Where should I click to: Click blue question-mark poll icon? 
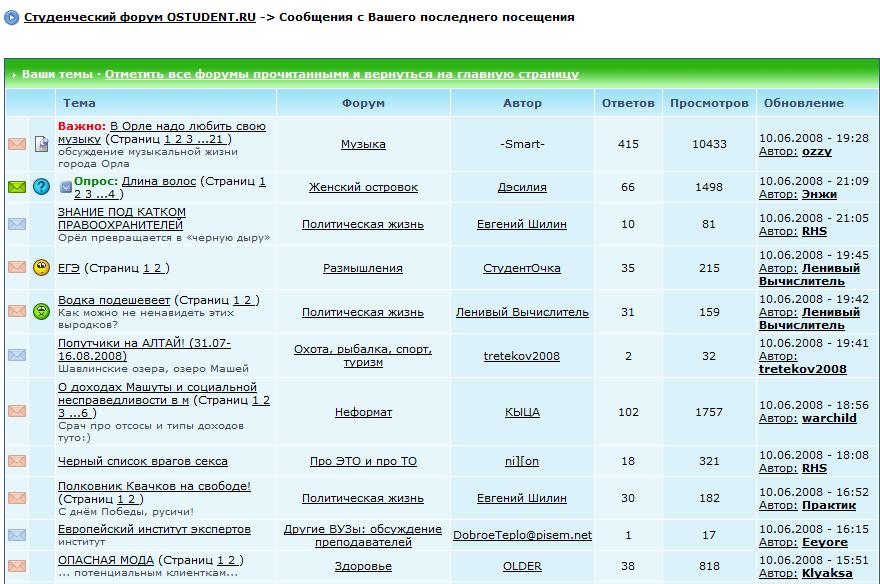[42, 186]
